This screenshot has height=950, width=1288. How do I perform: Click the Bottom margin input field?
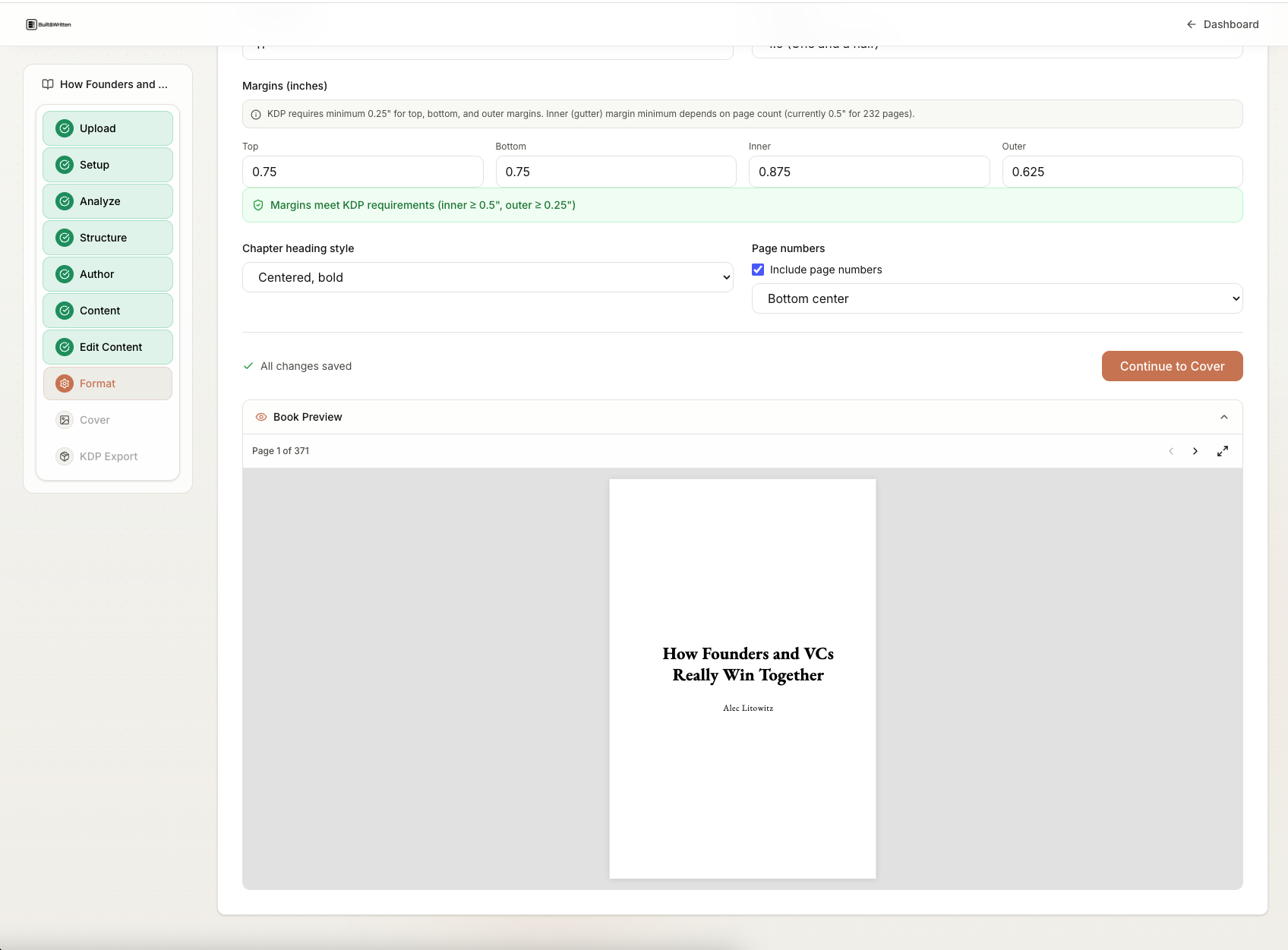(616, 172)
